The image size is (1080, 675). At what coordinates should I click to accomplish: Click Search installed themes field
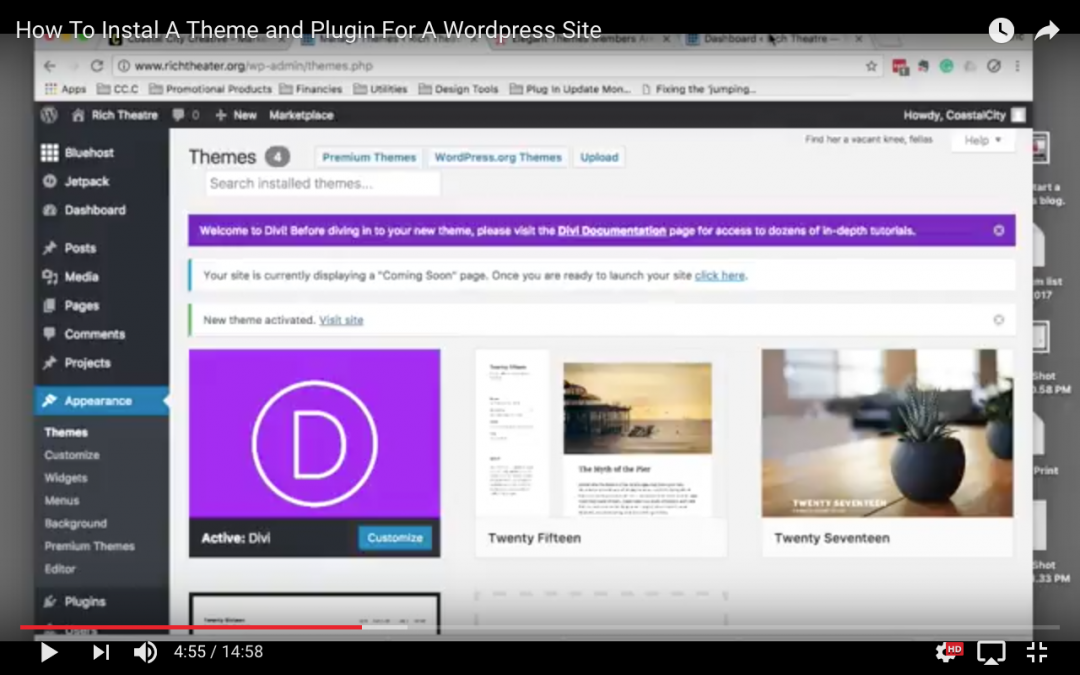[322, 184]
